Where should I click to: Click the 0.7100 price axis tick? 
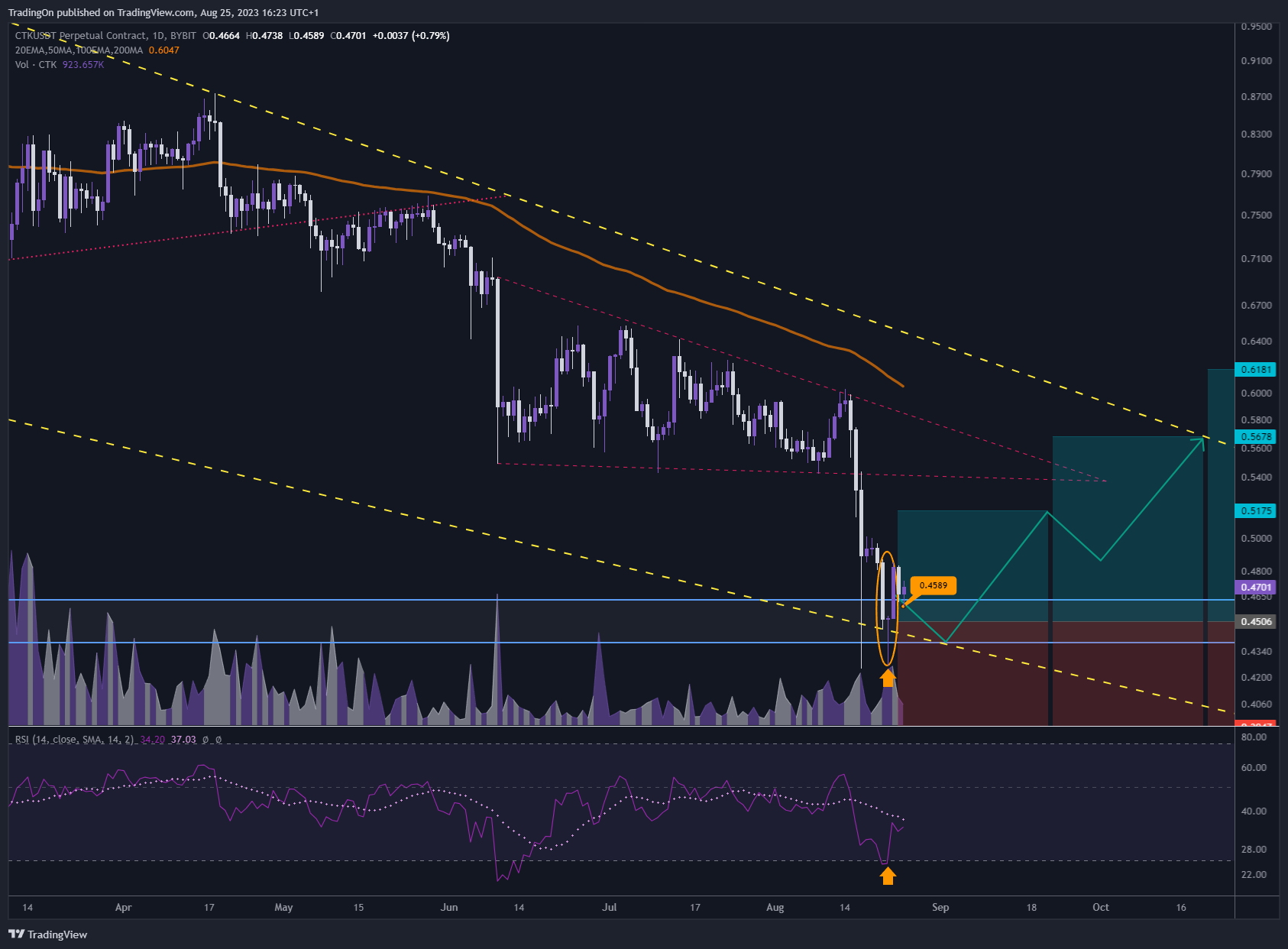pyautogui.click(x=1257, y=259)
